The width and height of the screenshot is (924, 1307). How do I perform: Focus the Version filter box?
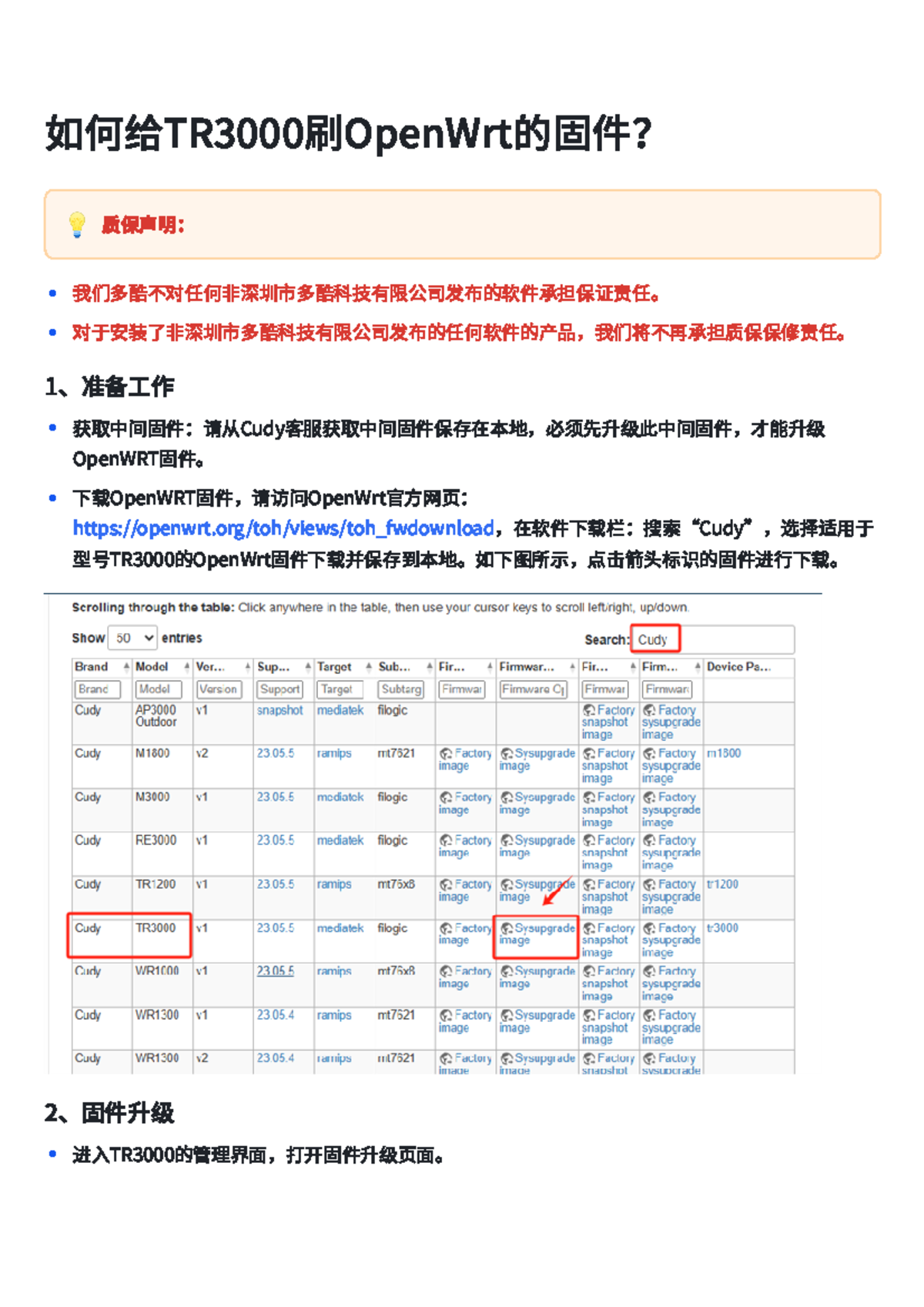coord(219,689)
